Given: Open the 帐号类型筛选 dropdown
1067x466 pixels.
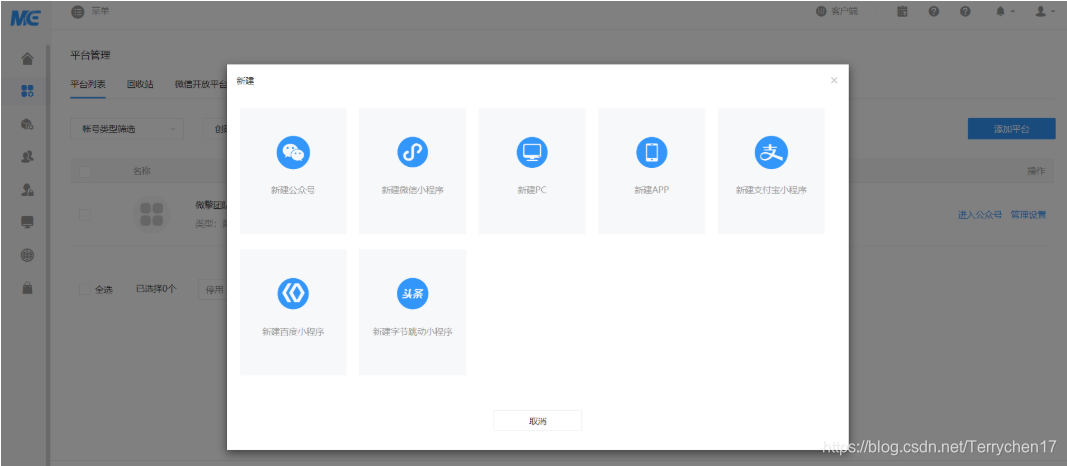Looking at the screenshot, I should tap(127, 129).
